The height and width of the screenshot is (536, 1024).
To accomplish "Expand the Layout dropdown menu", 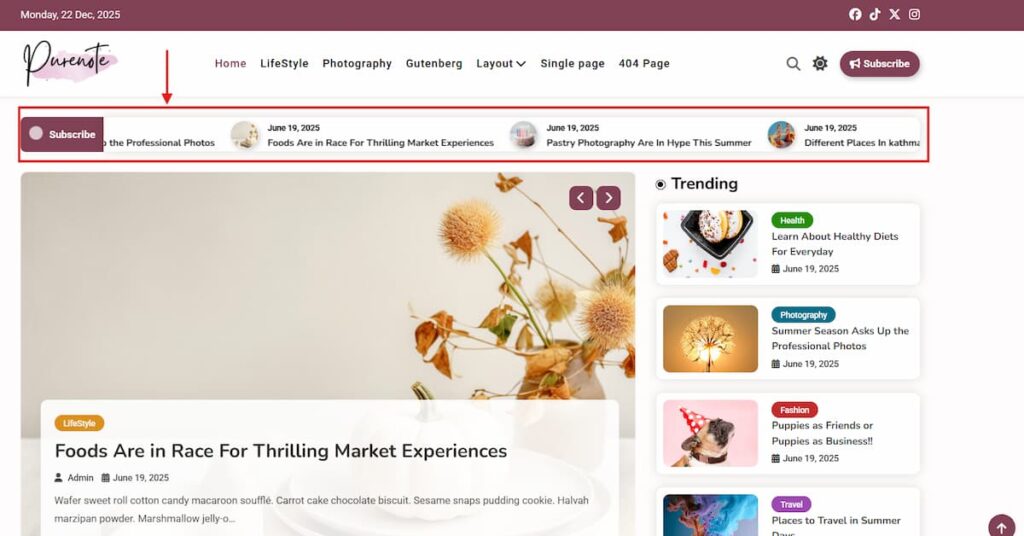I will point(501,63).
